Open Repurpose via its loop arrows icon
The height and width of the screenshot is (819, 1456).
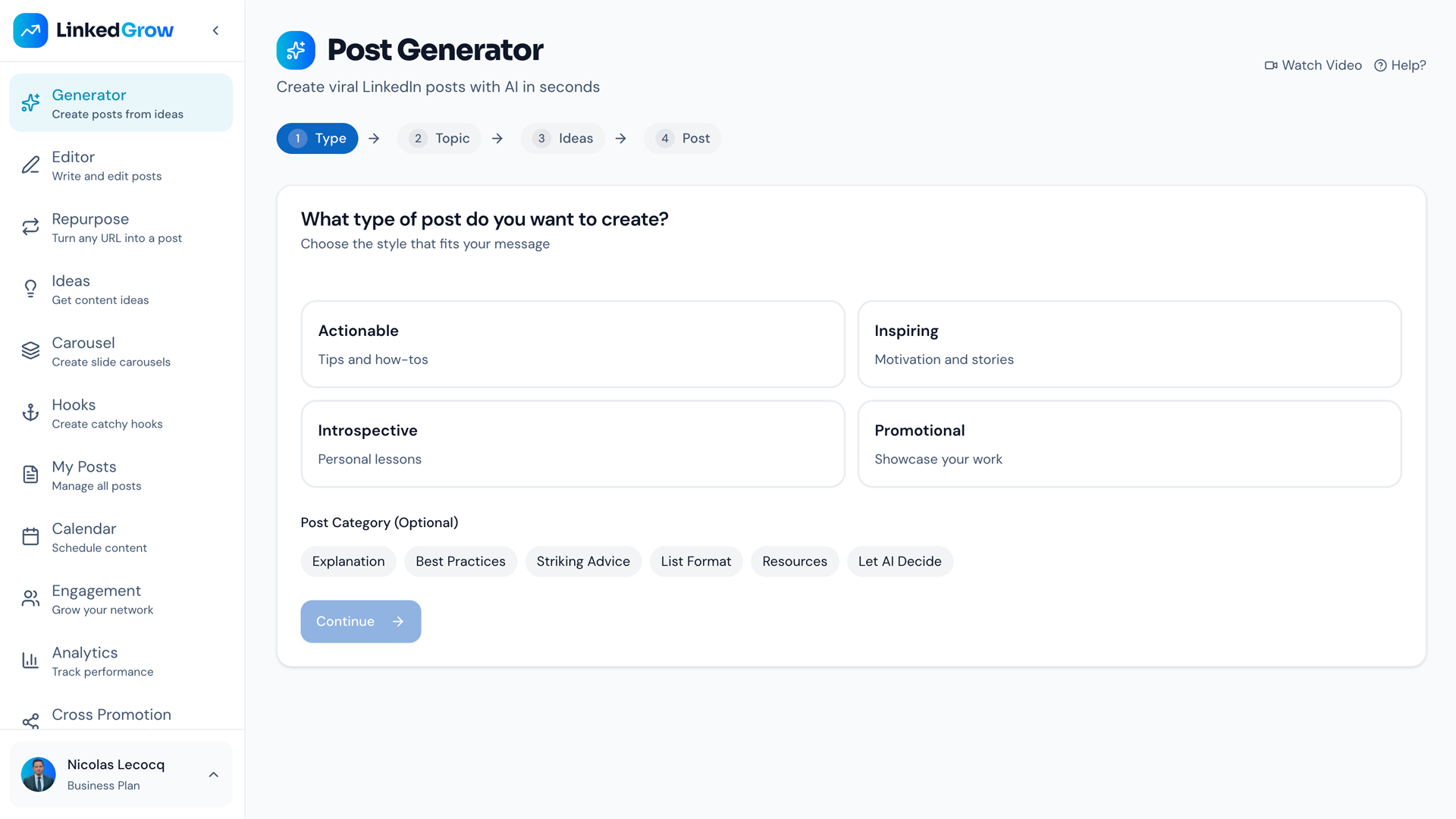tap(30, 227)
